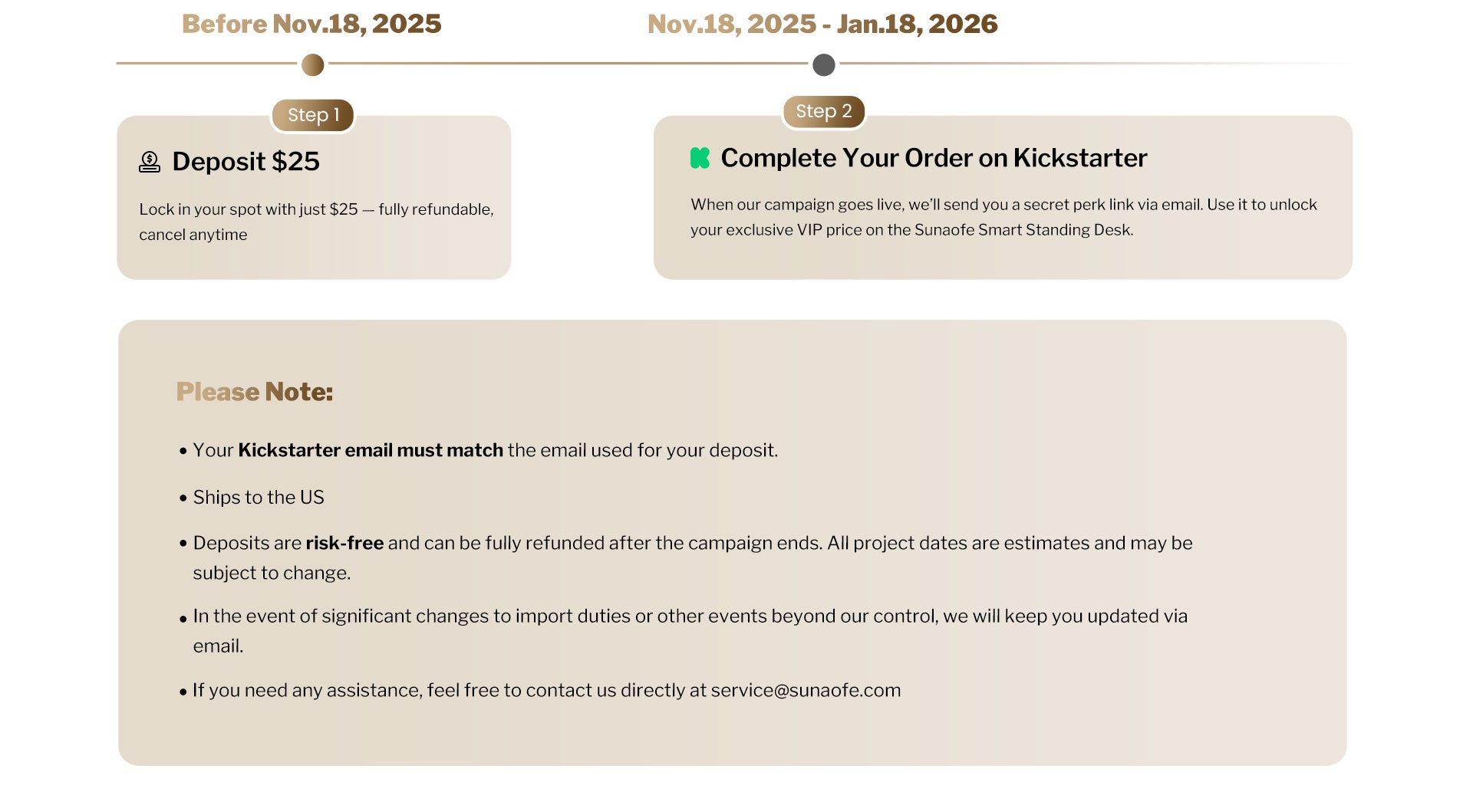Click the bold 'risk-free' text
1473x812 pixels.
coord(344,543)
